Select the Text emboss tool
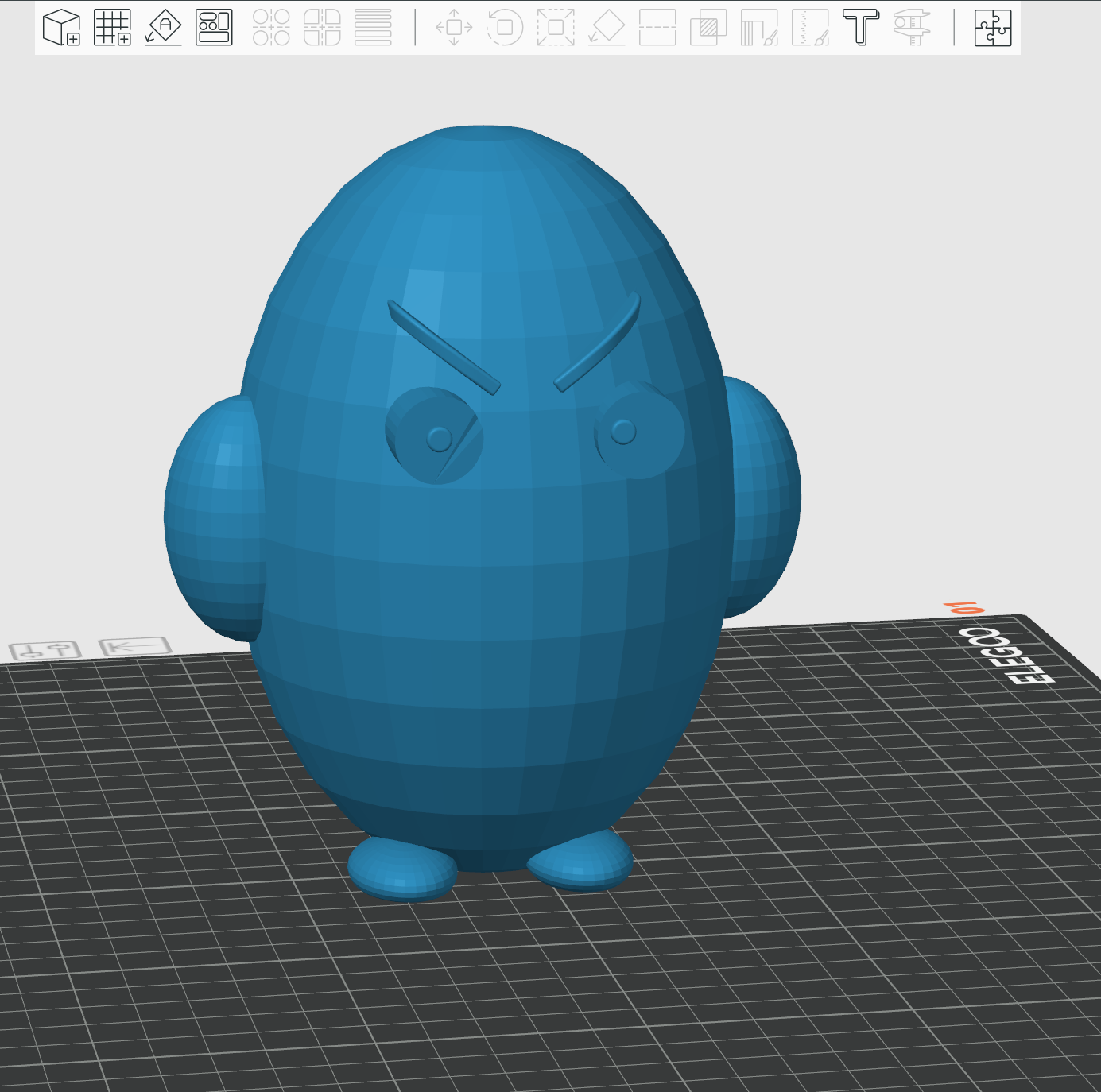This screenshot has height=1092, width=1101. (x=861, y=28)
